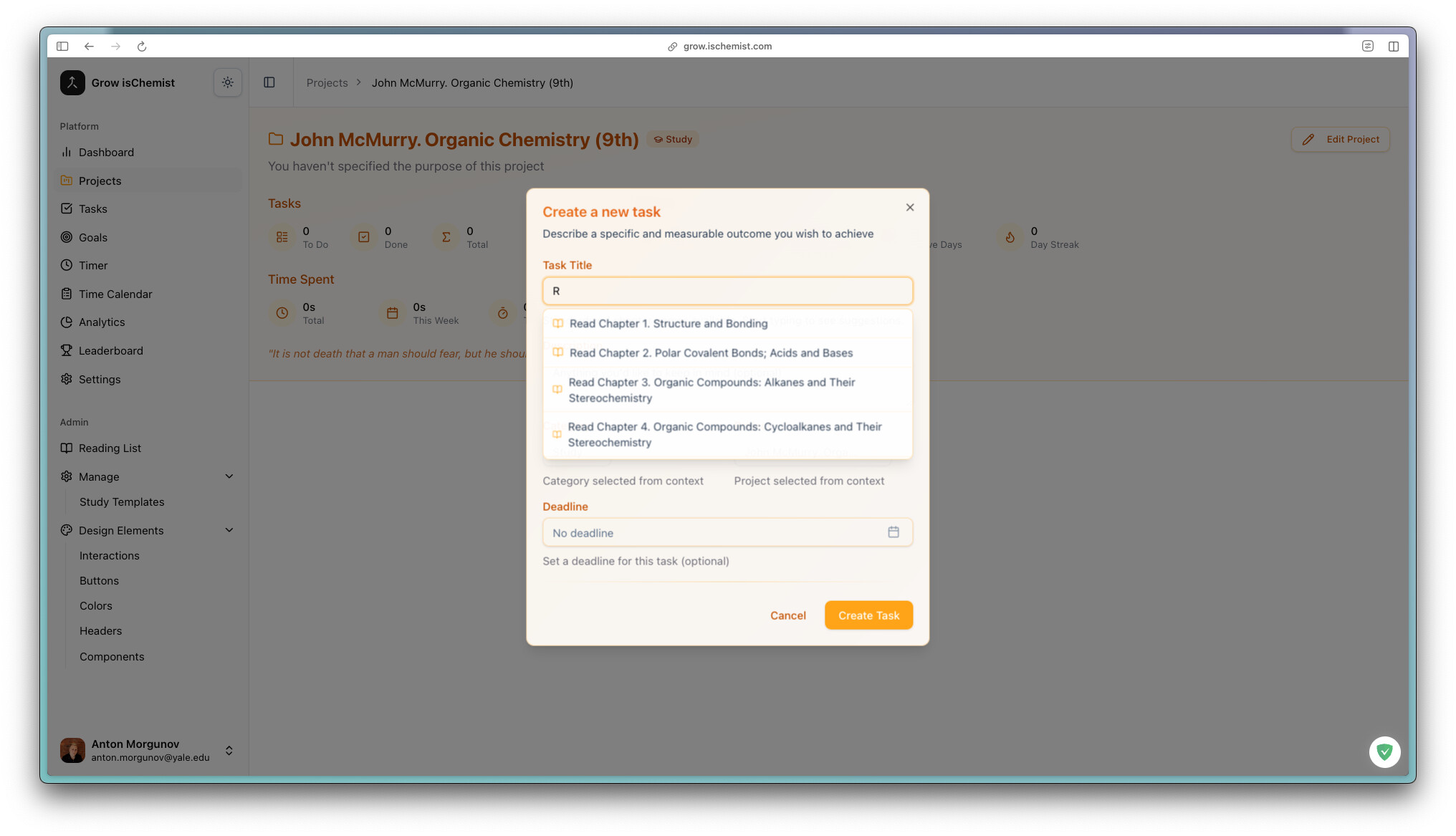Collapse sidebar using the panel toggle icon
The width and height of the screenshot is (1456, 836).
pos(269,82)
